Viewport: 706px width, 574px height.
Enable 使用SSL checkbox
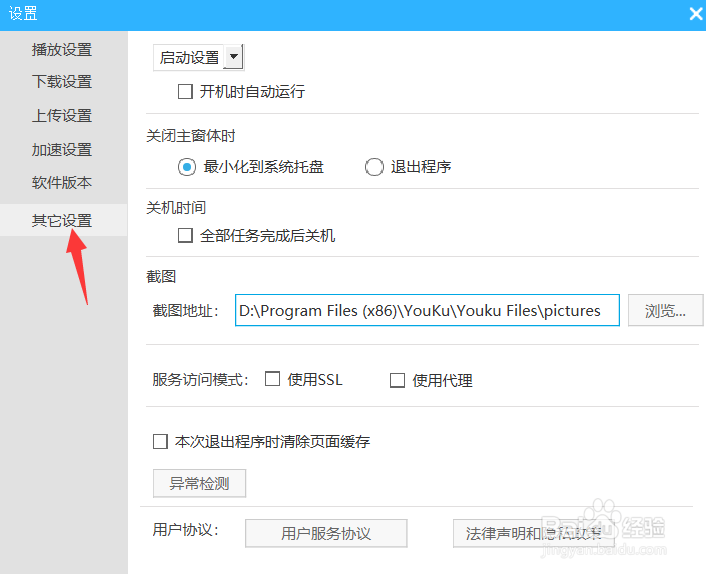(272, 379)
